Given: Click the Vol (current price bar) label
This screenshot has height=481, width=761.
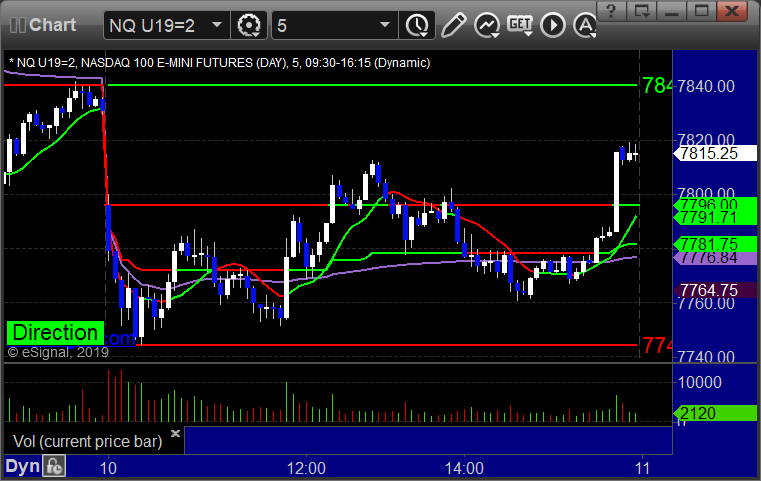Looking at the screenshot, I should pyautogui.click(x=87, y=441).
